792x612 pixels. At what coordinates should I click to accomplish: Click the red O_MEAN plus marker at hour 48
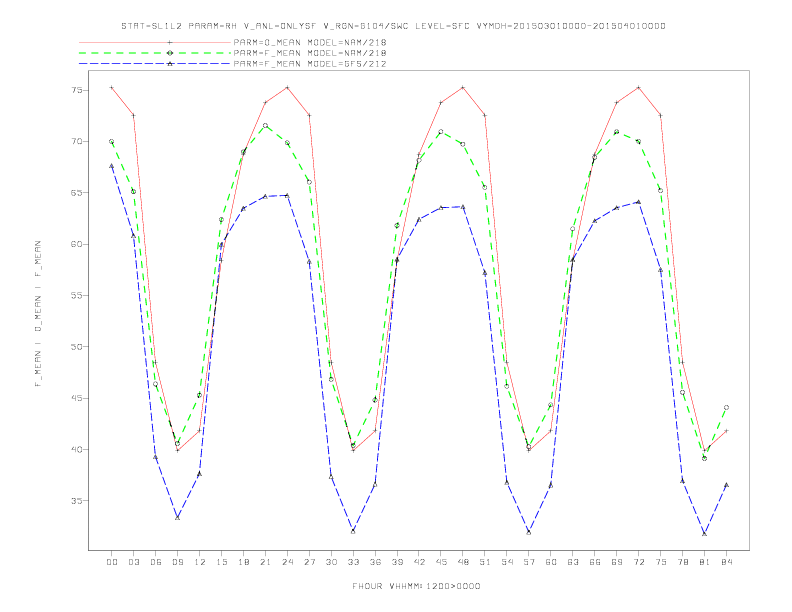463,87
